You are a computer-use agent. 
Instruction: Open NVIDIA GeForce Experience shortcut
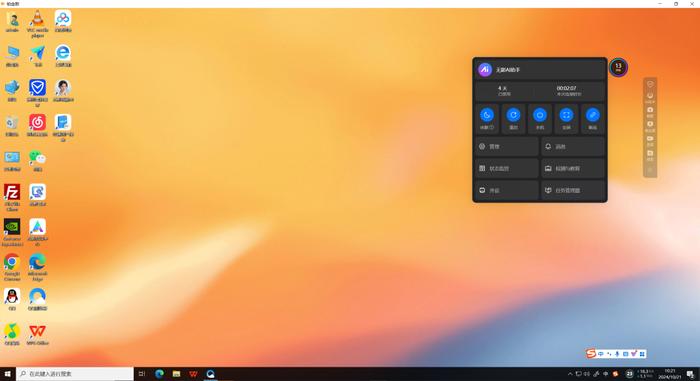click(x=12, y=232)
